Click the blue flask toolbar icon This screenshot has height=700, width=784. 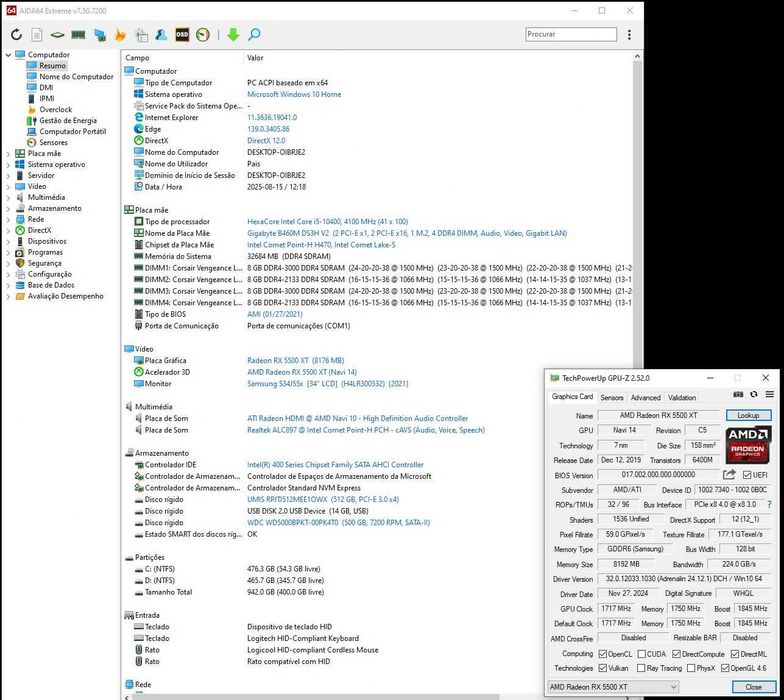[x=161, y=34]
